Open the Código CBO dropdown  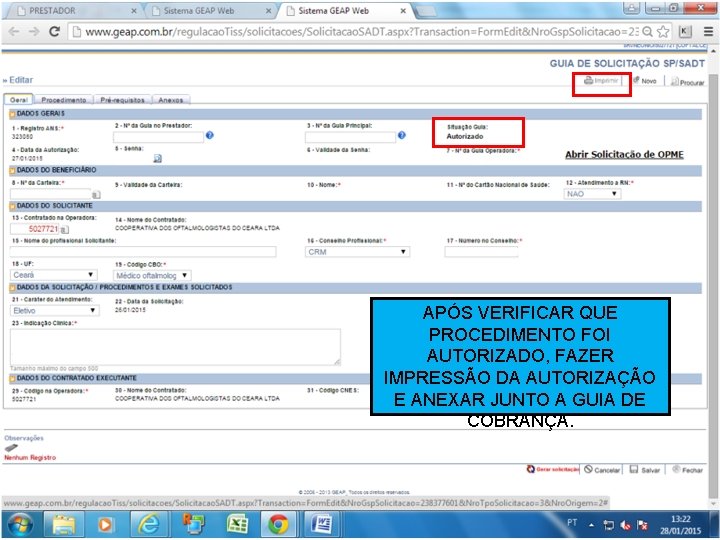point(152,276)
